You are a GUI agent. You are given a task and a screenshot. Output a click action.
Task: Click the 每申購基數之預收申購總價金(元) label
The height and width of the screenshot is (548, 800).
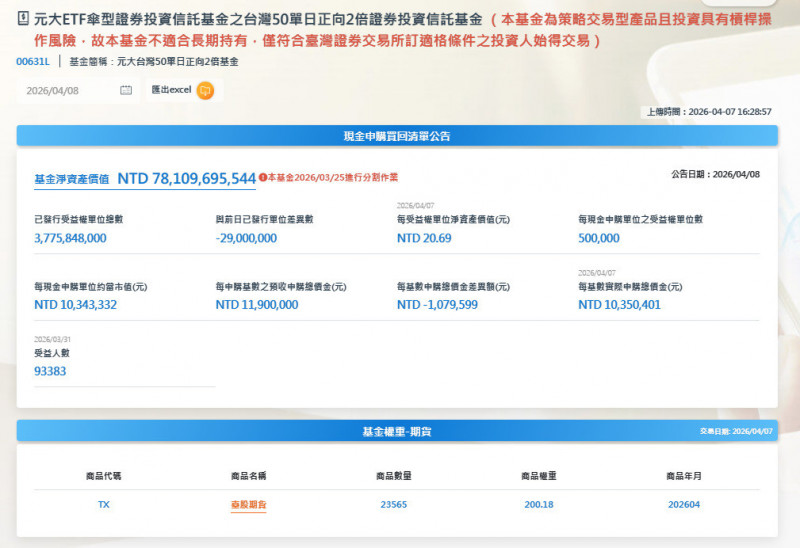[281, 287]
